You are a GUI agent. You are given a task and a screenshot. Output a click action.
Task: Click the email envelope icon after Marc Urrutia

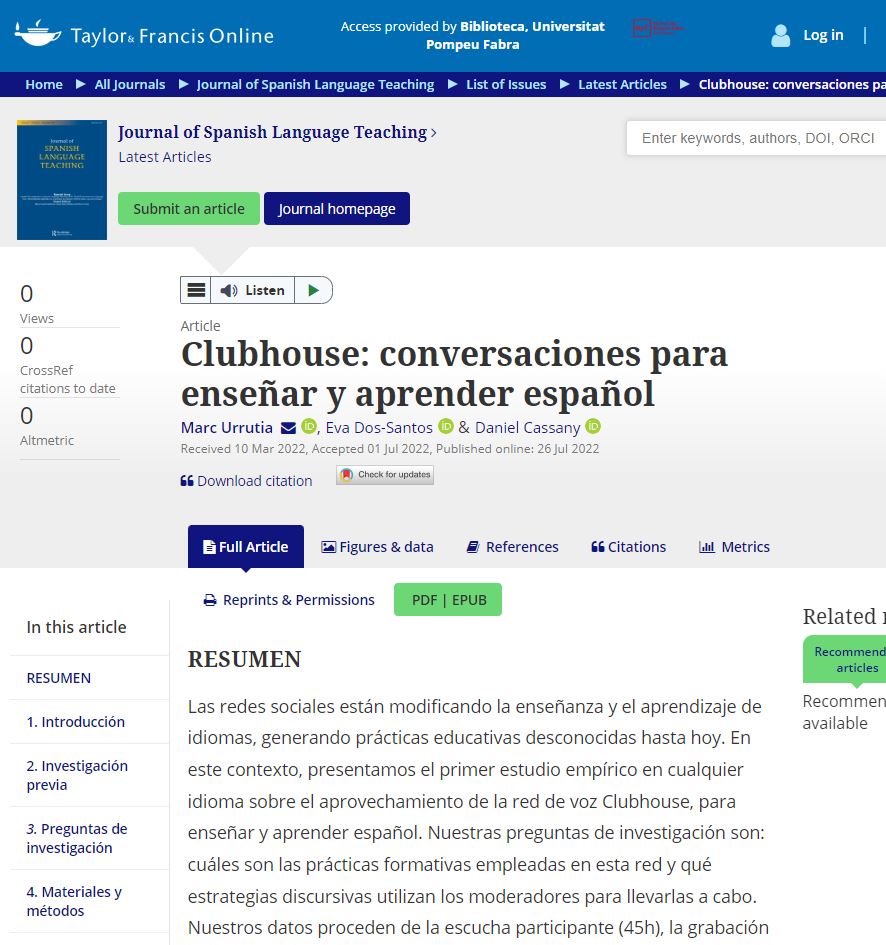point(289,428)
